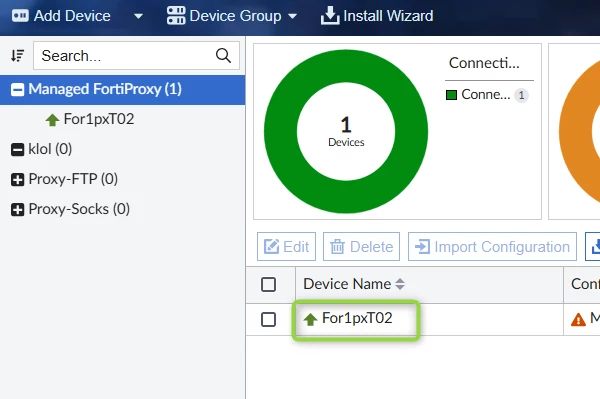600x399 pixels.
Task: Click the green Connected legend swatch
Action: (452, 95)
